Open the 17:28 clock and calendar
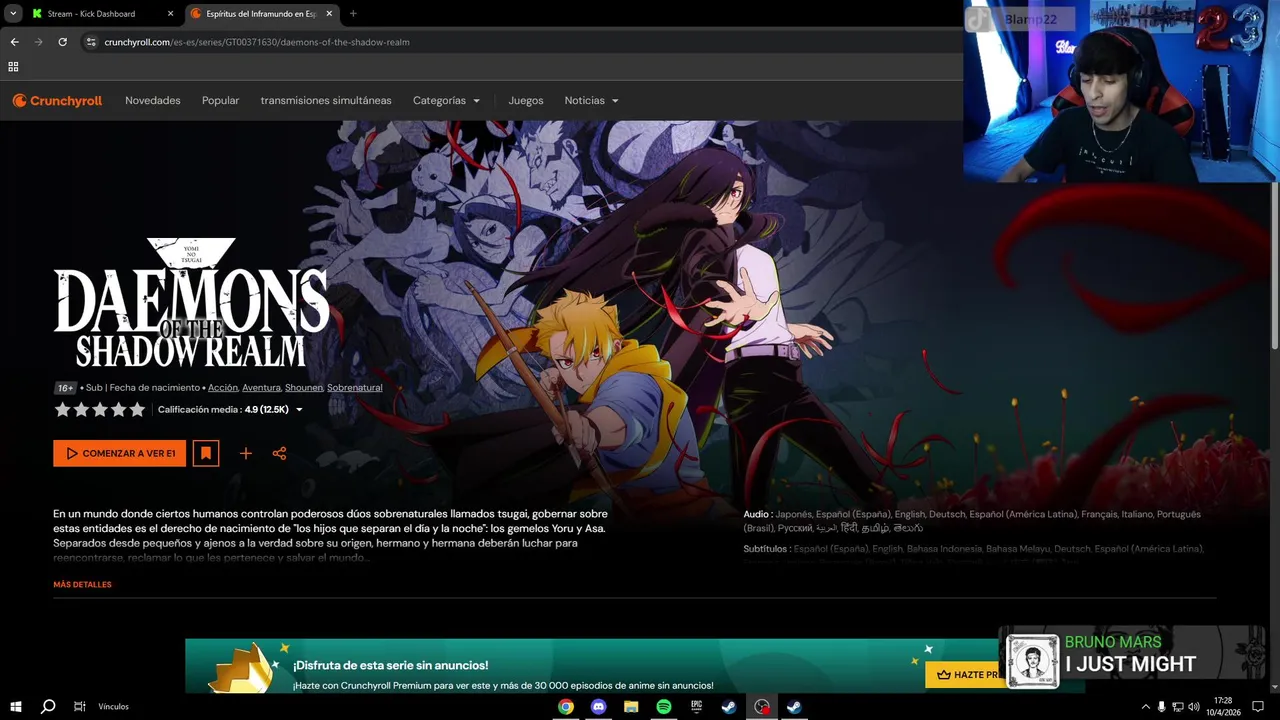 (1224, 706)
